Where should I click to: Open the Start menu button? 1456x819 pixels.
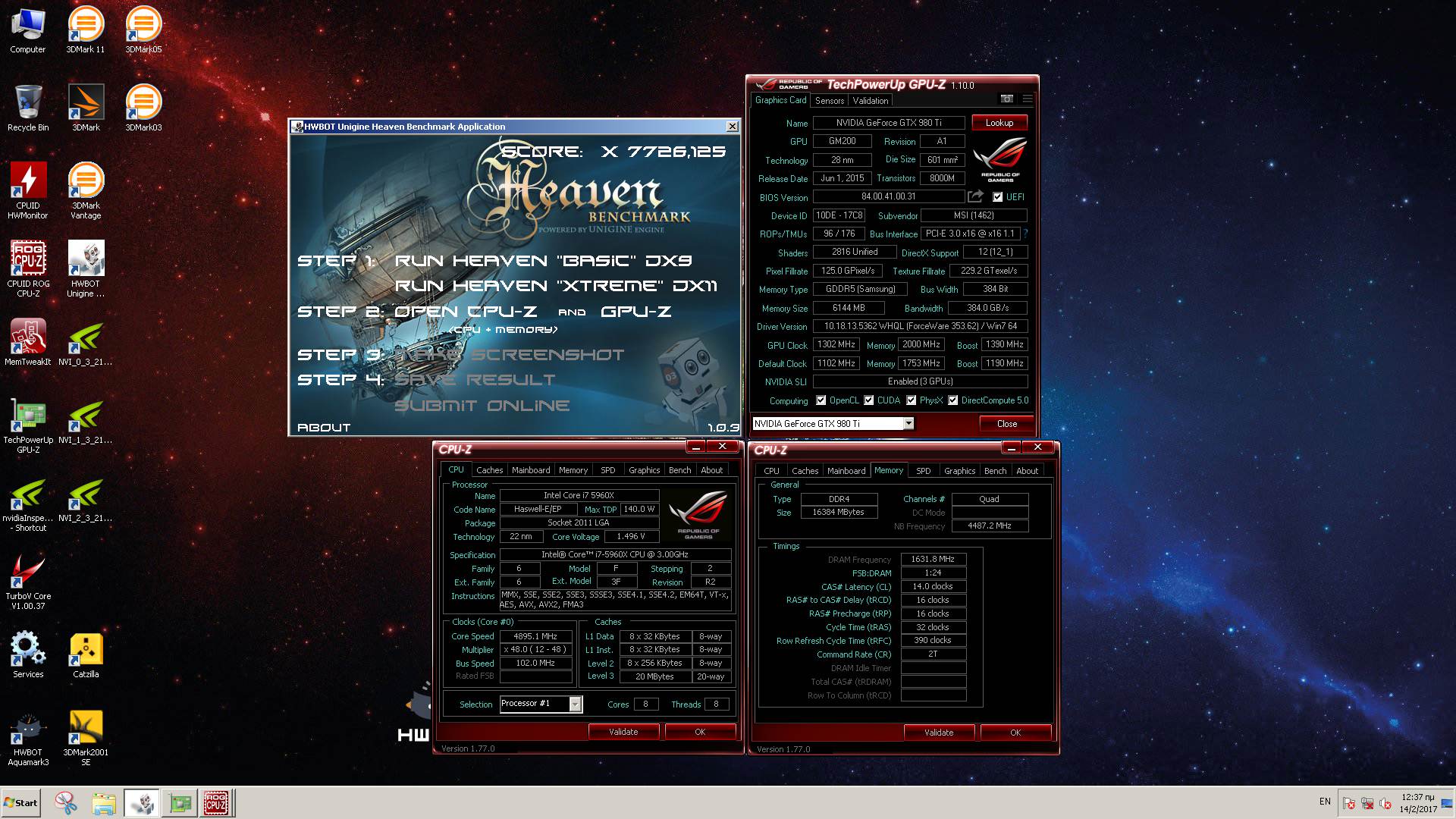tap(20, 802)
